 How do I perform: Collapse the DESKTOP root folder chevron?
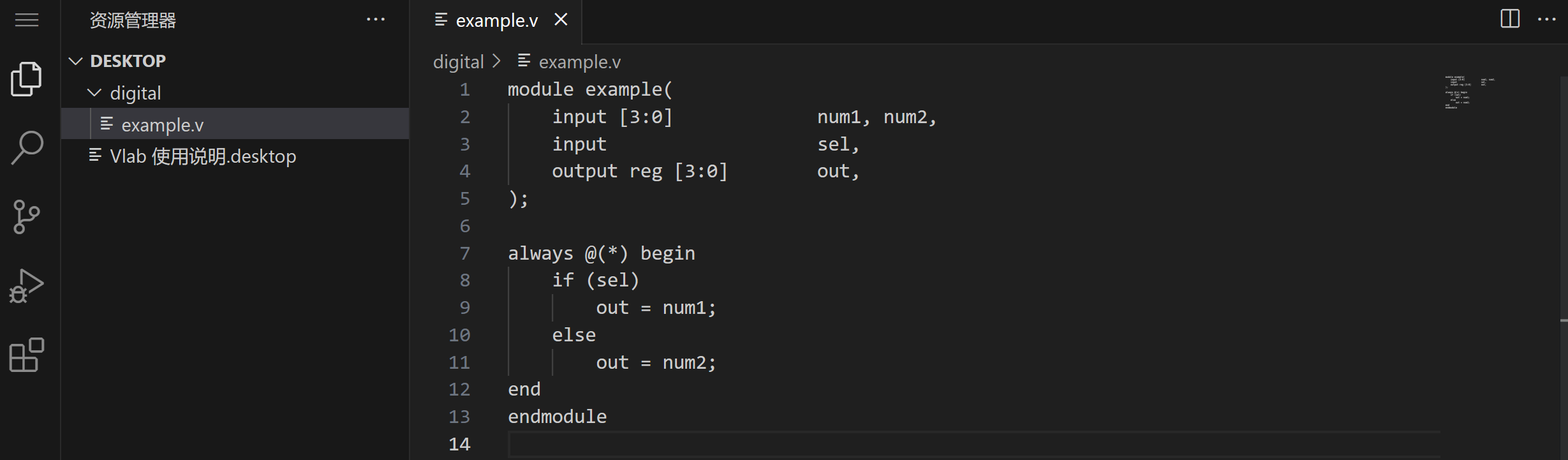[x=76, y=61]
